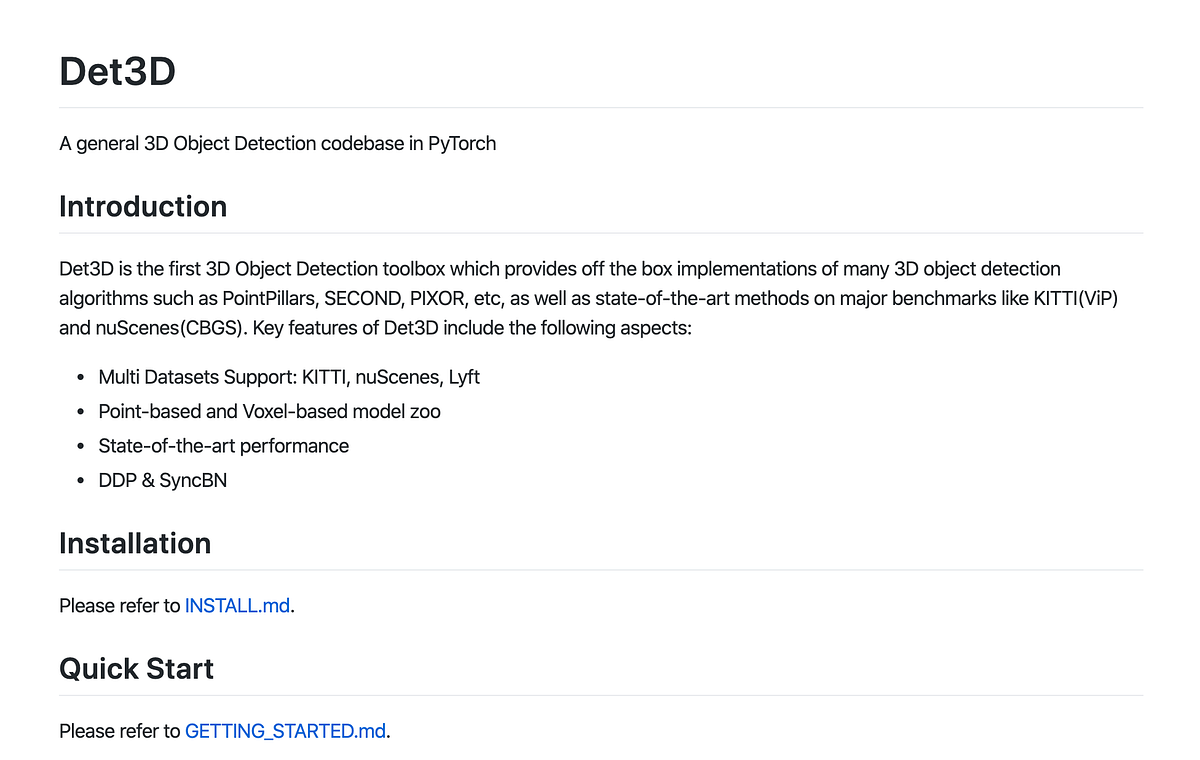The image size is (1200, 760).
Task: Click the word Lyft in the datasets bullet
Action: click(463, 377)
